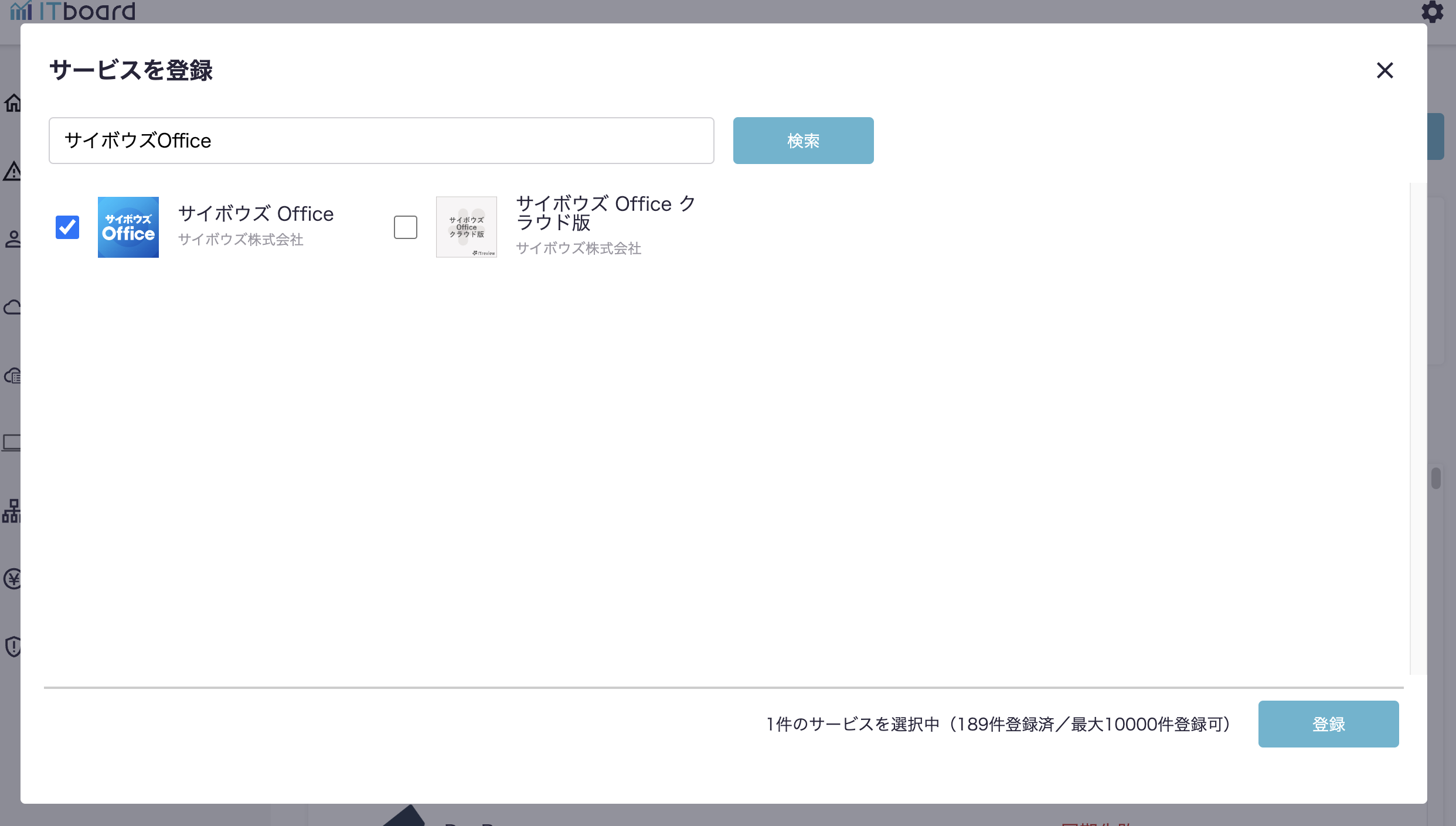Go to home via house sidebar icon

pos(12,103)
